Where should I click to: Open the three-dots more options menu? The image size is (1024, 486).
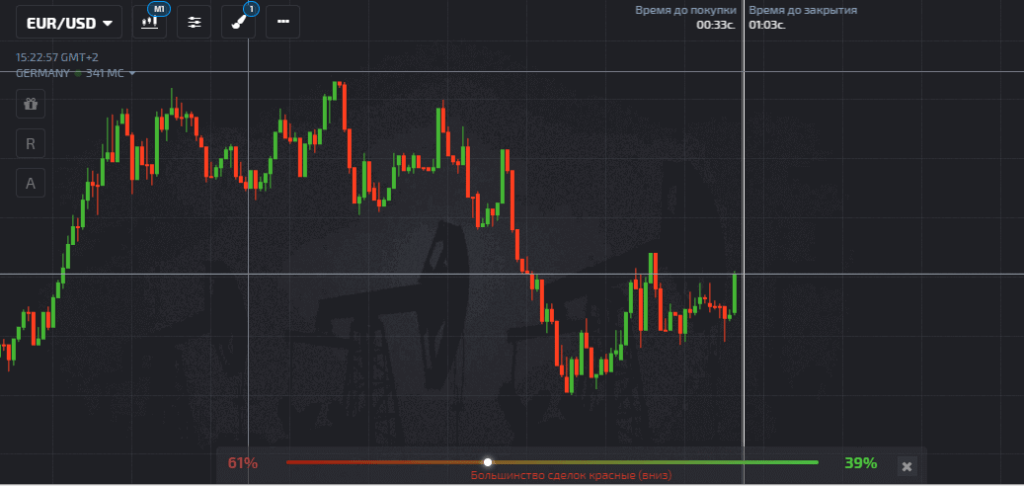(283, 21)
